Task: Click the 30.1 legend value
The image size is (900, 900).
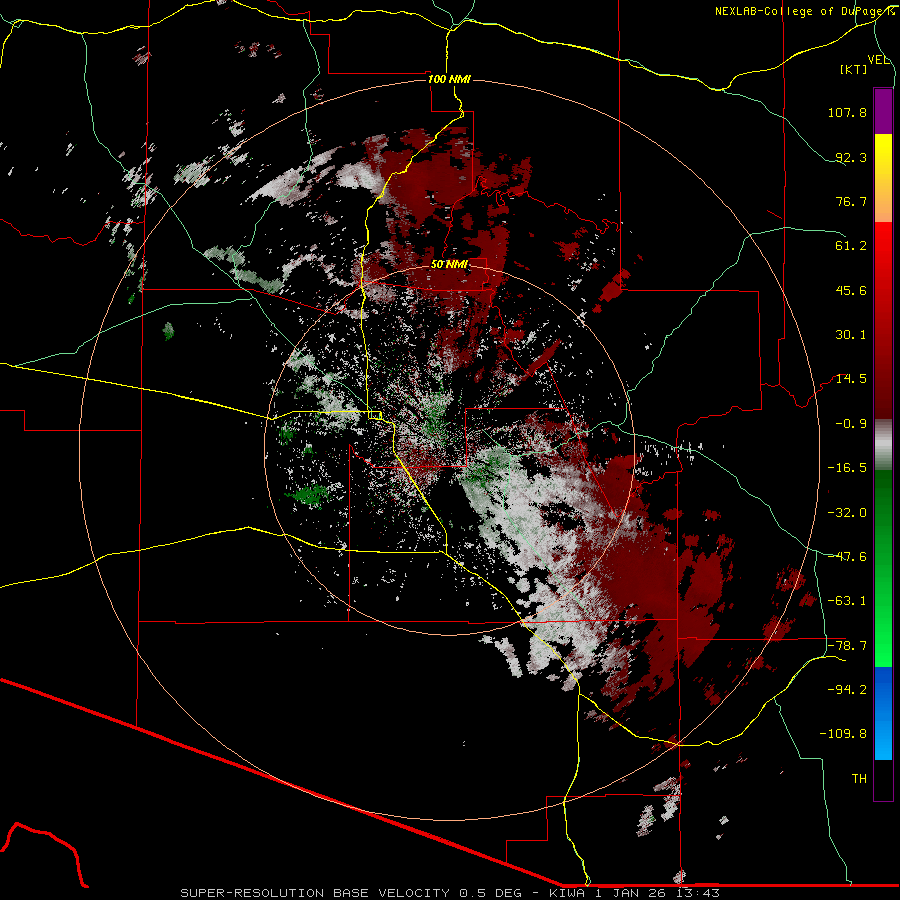Action: coord(851,335)
